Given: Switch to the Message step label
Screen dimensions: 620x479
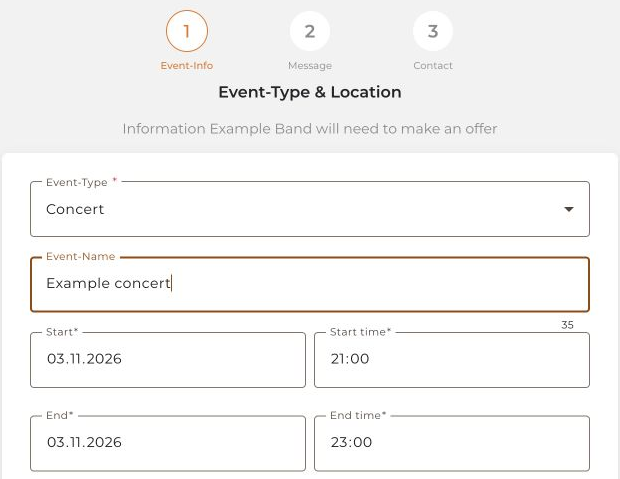Looking at the screenshot, I should (x=310, y=66).
